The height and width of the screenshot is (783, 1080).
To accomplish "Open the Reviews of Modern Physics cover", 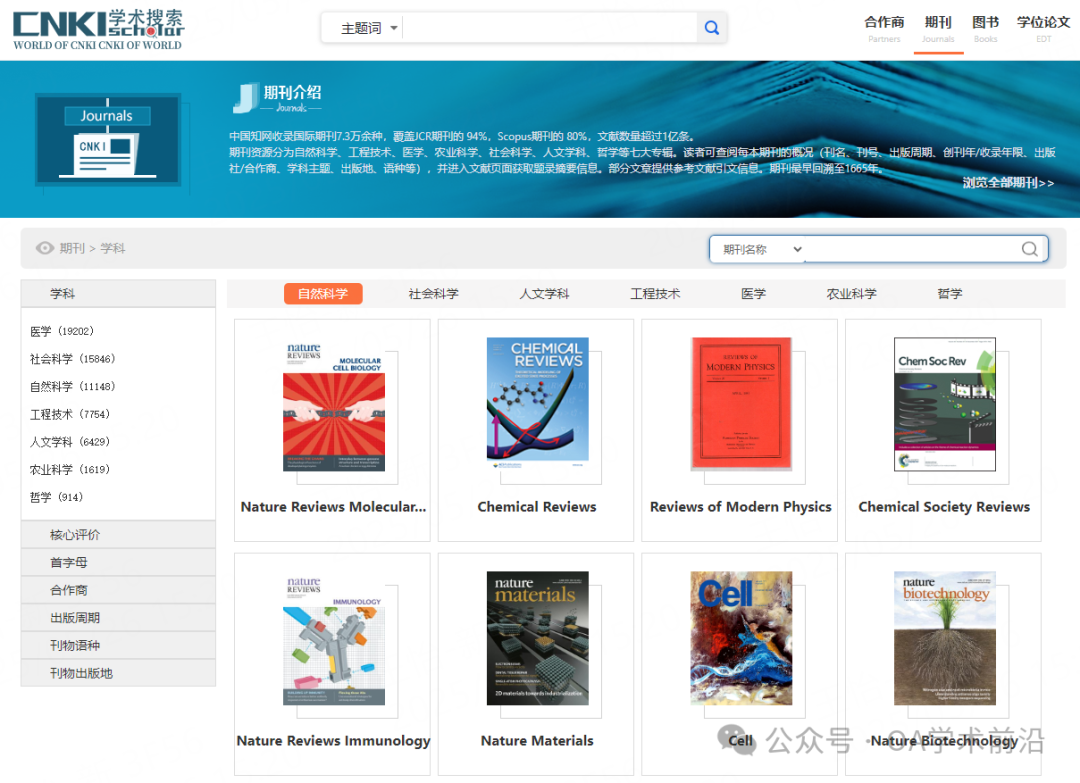I will pos(741,403).
